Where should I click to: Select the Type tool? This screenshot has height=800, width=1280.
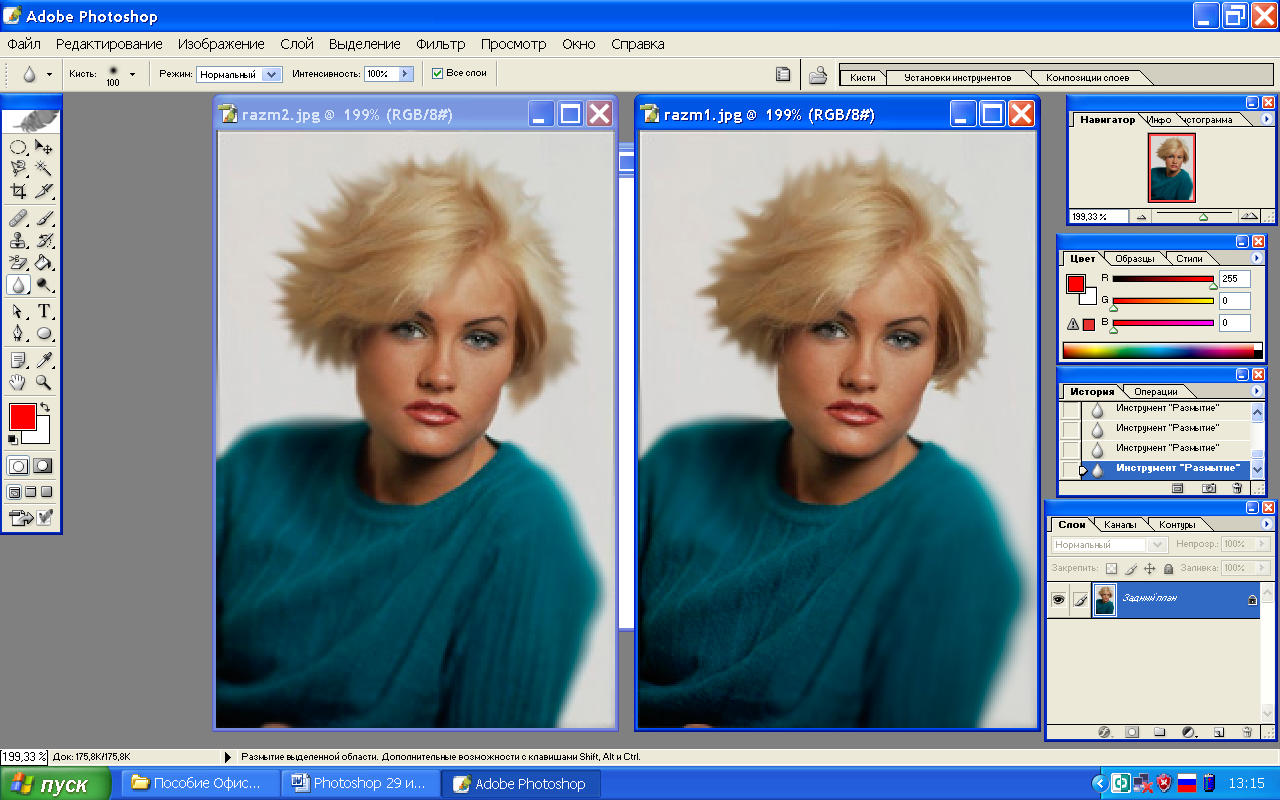[x=44, y=311]
